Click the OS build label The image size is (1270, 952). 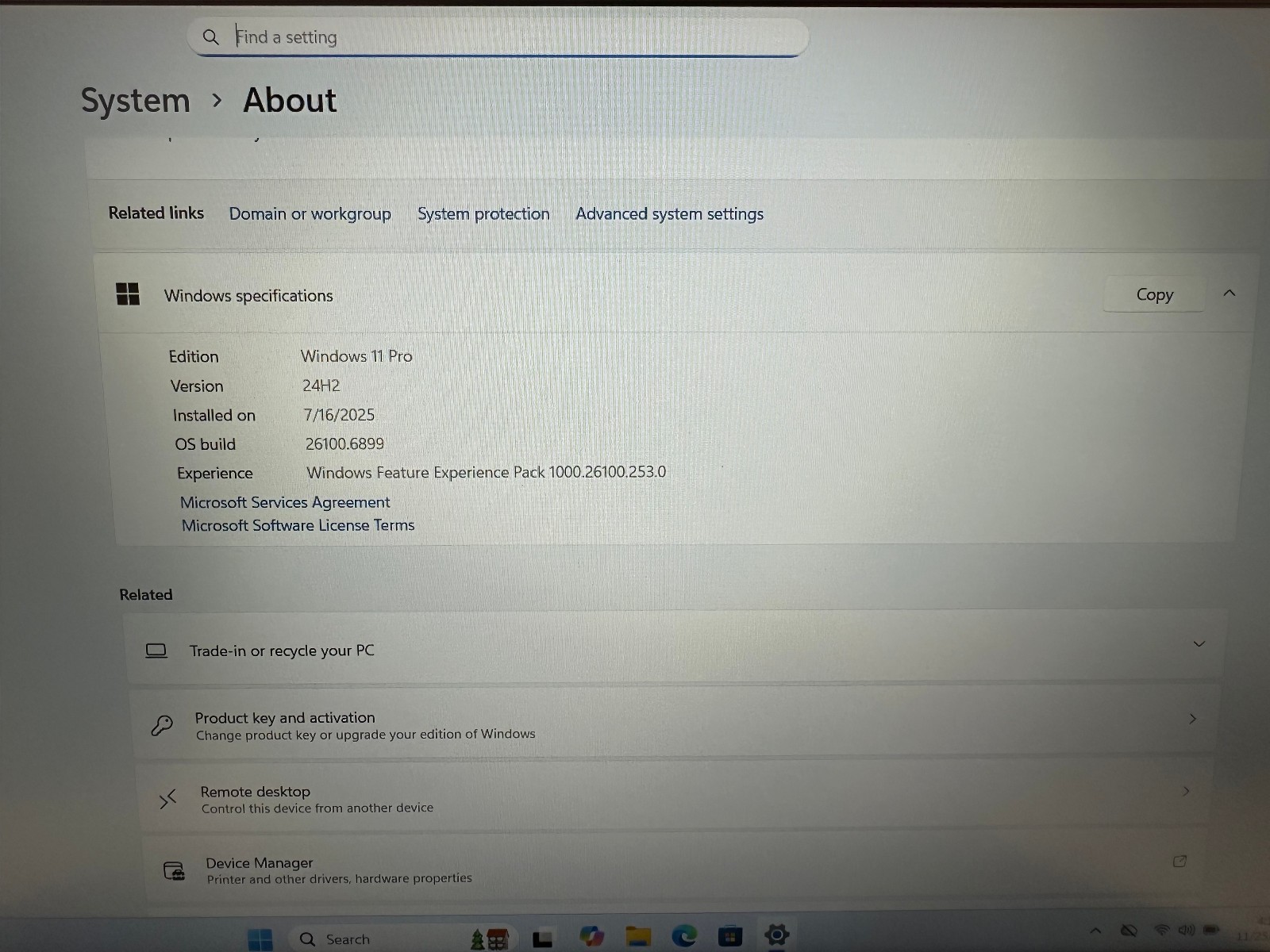pyautogui.click(x=206, y=444)
